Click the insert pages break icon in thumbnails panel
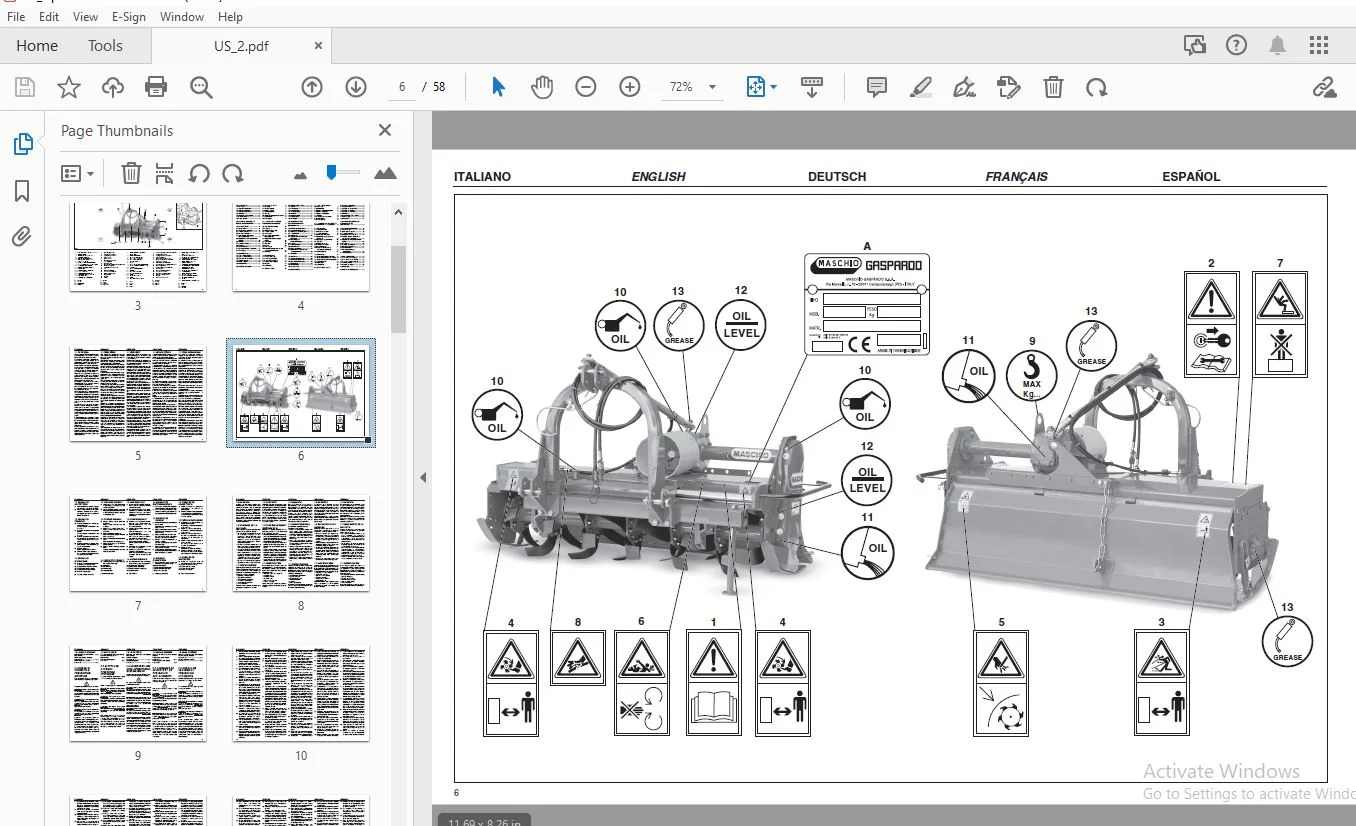 (165, 173)
